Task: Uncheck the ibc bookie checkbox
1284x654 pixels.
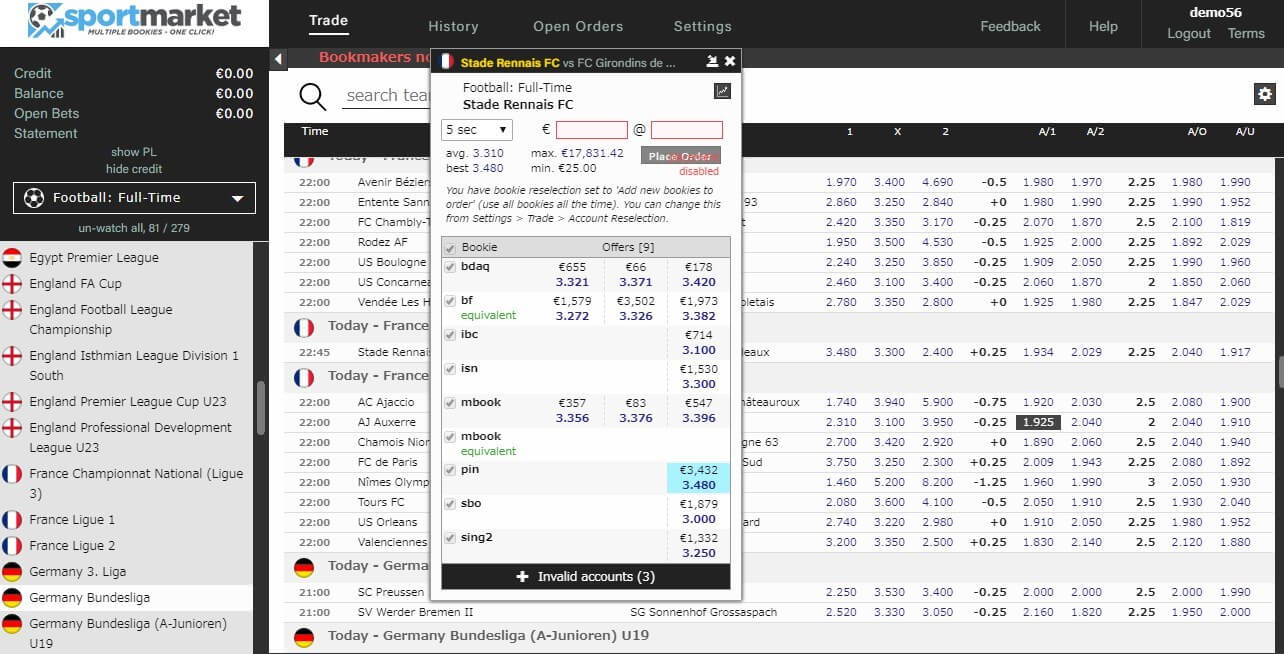Action: (x=450, y=335)
